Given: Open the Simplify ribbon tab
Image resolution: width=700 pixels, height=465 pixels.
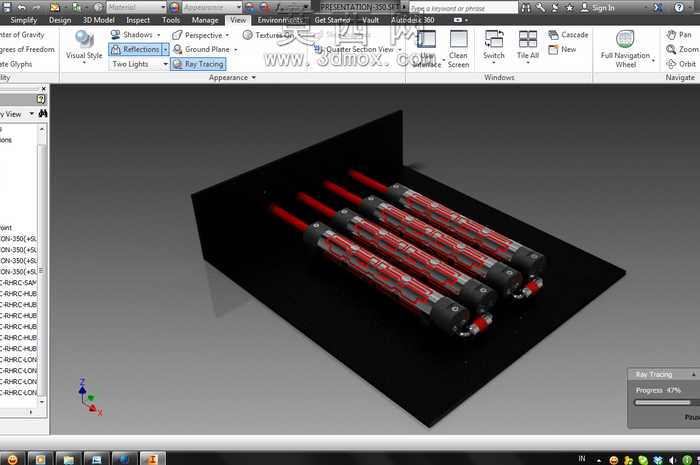Looking at the screenshot, I should click(x=24, y=20).
